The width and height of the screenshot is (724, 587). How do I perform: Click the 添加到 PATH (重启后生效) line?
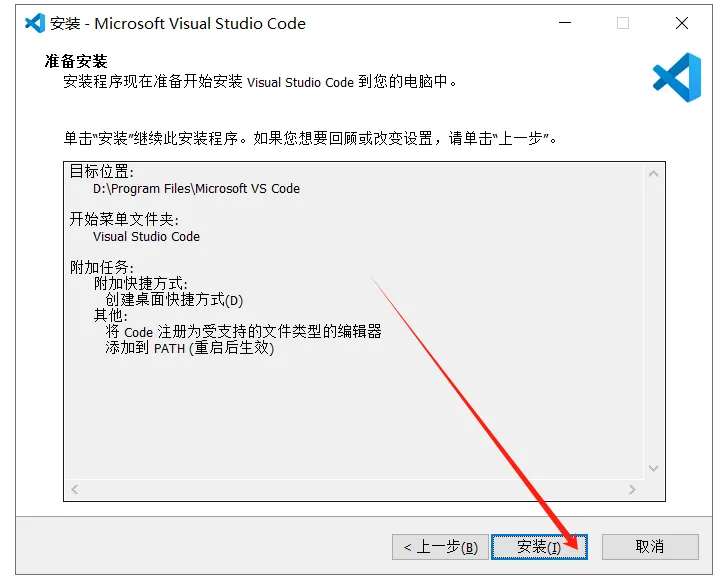coord(190,348)
